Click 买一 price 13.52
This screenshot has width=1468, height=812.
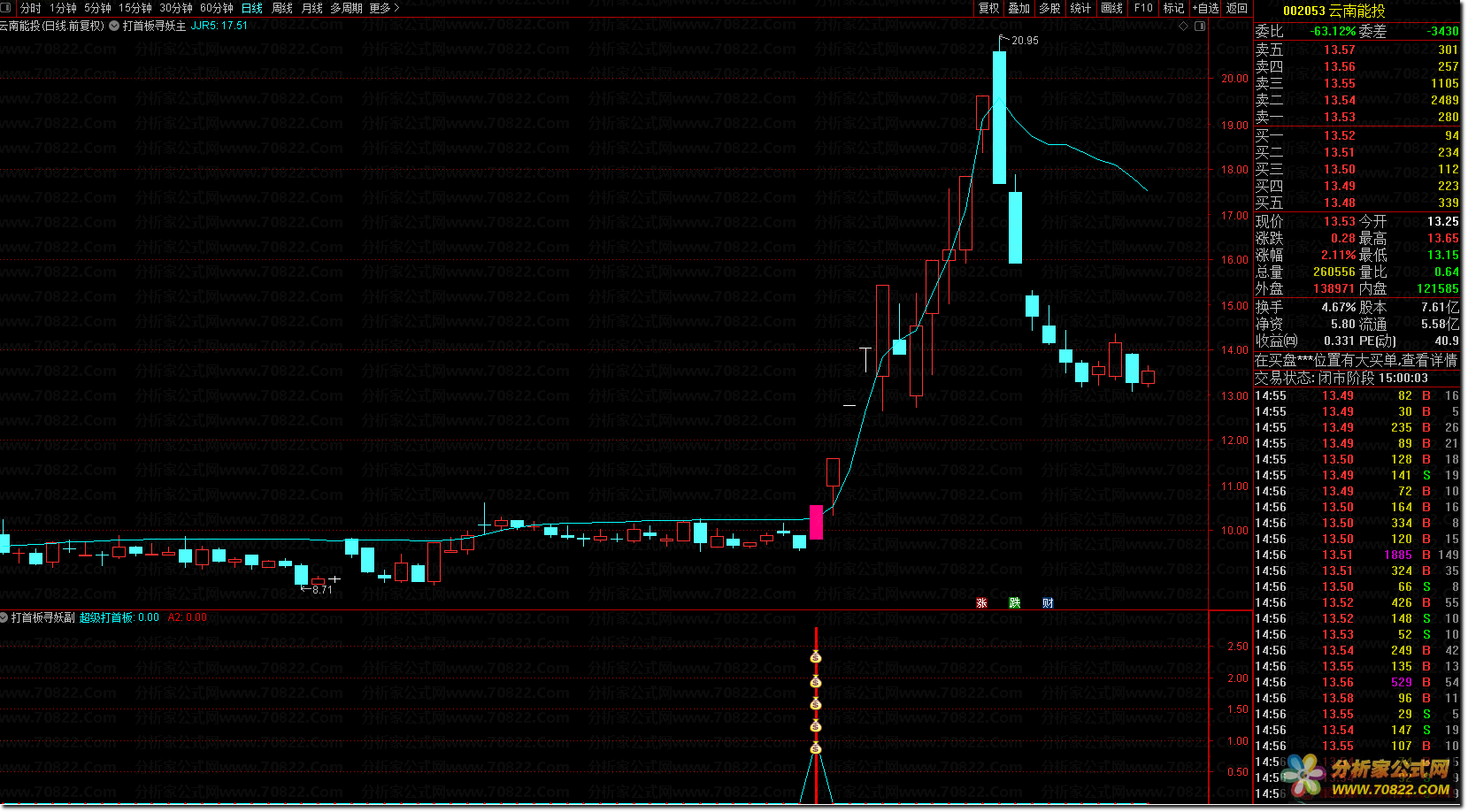[x=1340, y=135]
